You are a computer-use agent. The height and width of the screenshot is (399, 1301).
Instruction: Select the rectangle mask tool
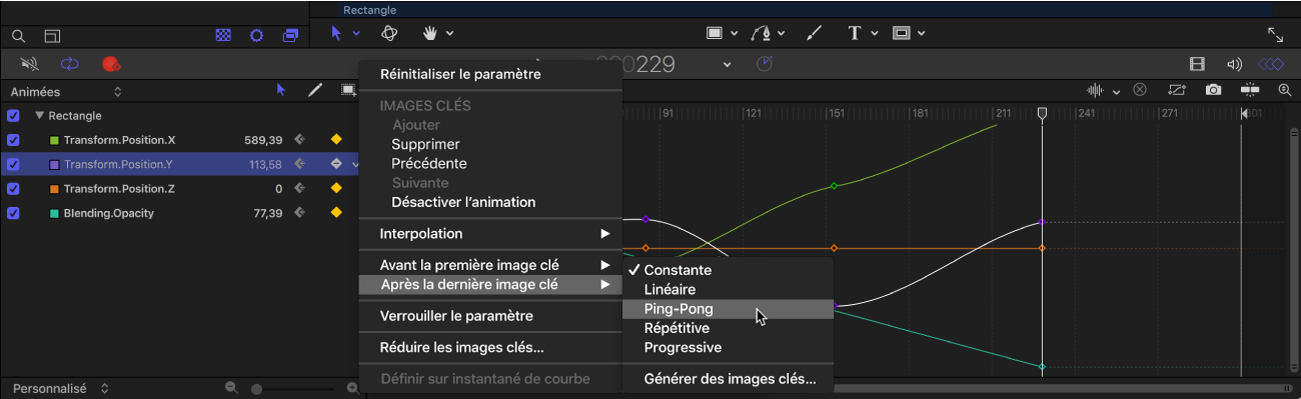tap(901, 33)
